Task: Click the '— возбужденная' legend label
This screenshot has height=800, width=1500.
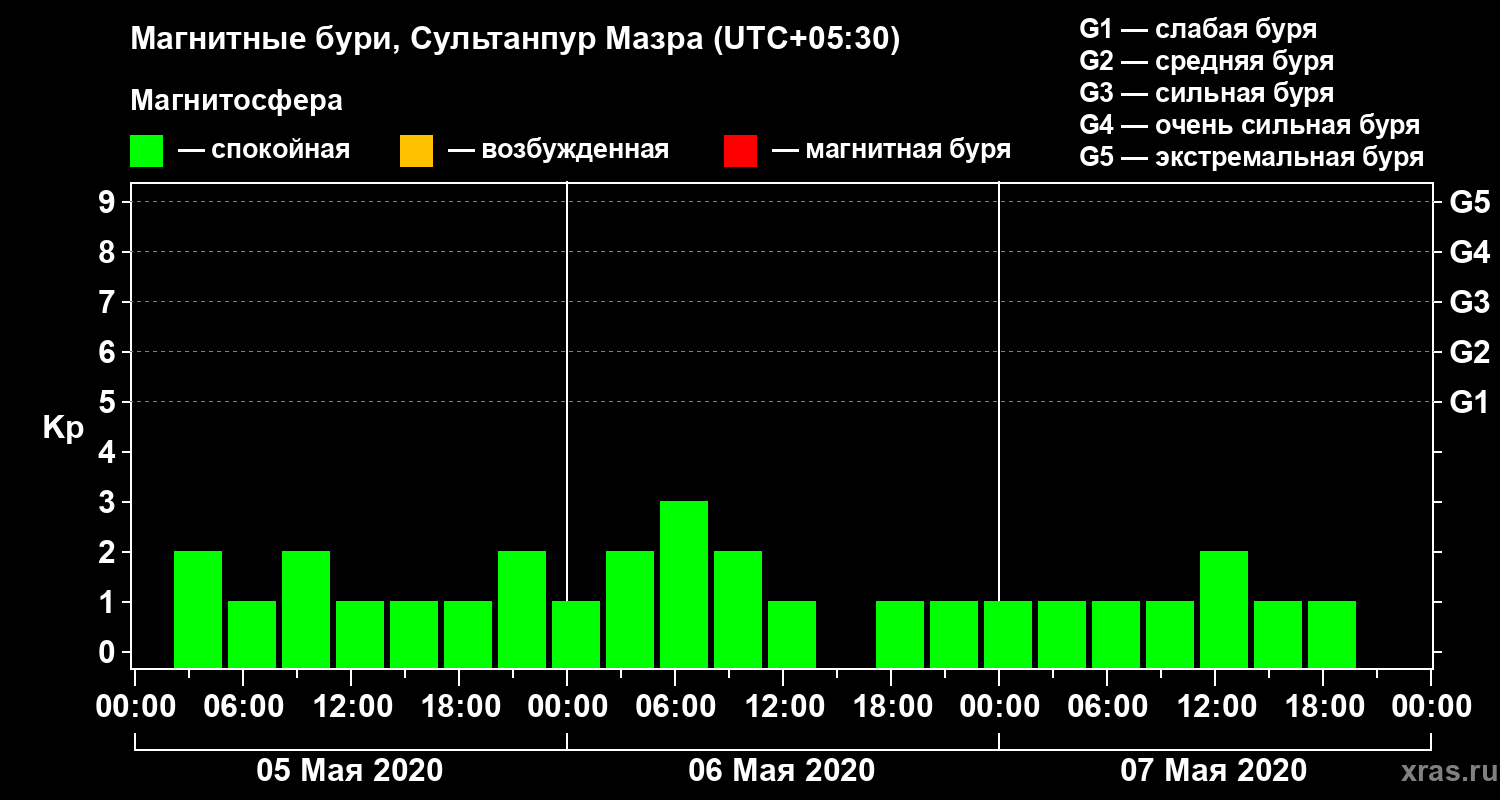Action: coord(558,150)
